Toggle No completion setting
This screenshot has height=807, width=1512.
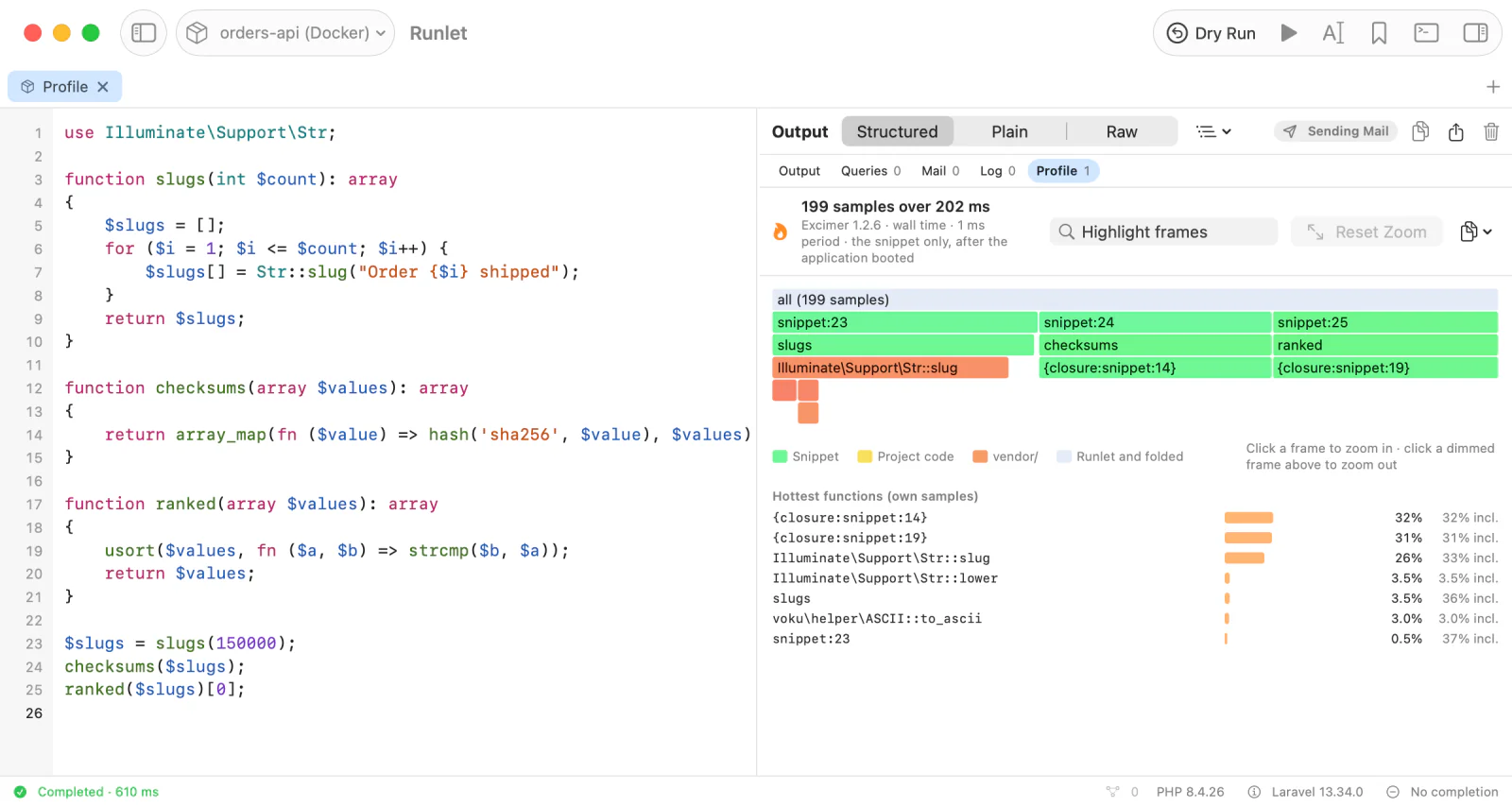tap(1442, 792)
